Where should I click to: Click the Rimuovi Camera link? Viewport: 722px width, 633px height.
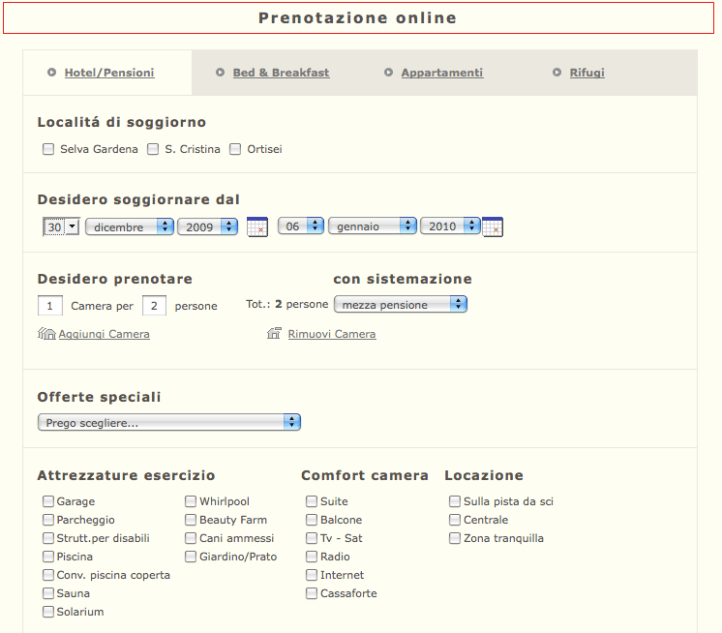click(332, 334)
